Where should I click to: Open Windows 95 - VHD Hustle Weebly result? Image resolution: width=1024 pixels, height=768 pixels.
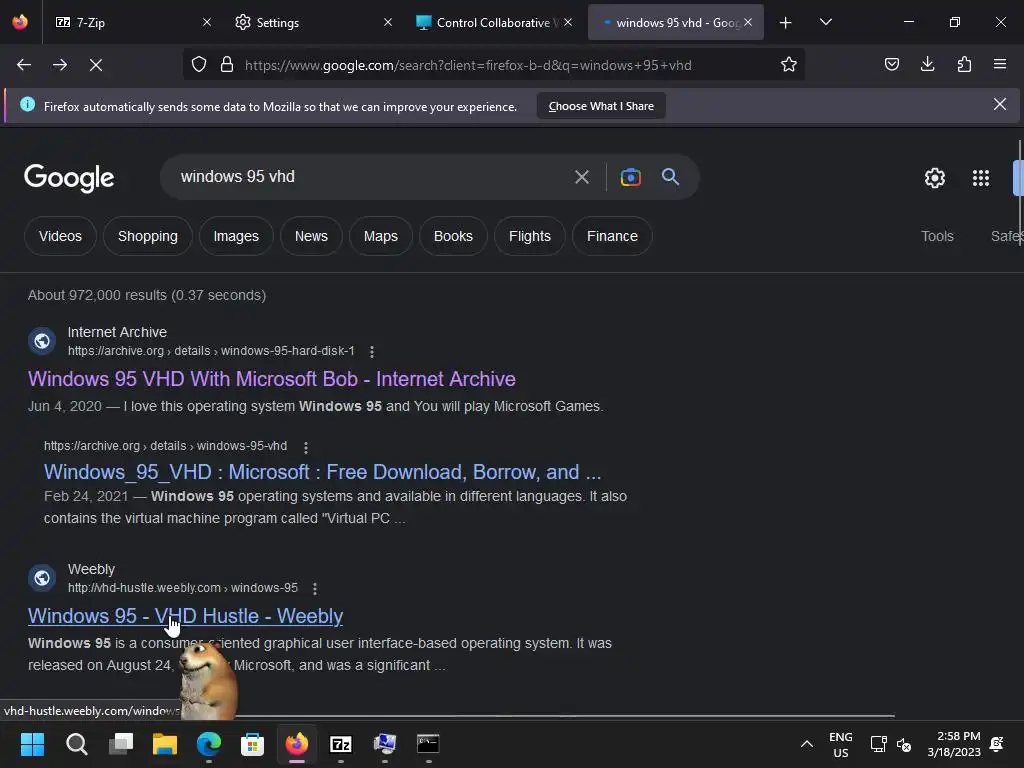point(185,616)
